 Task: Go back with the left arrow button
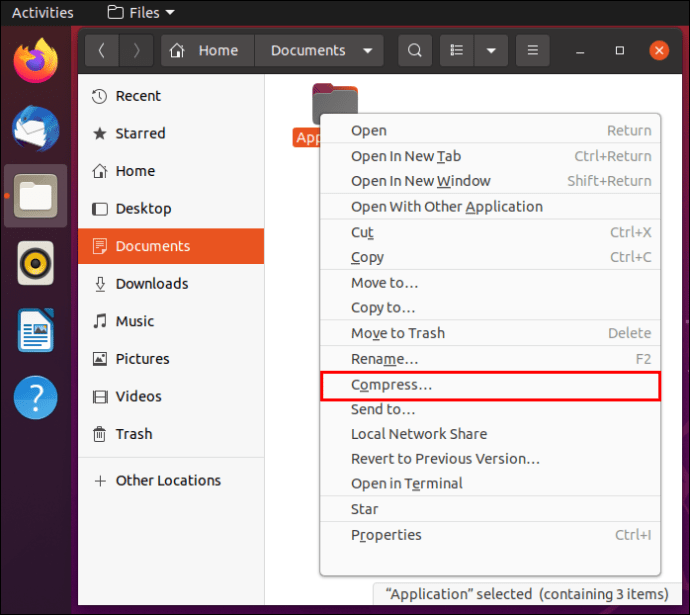click(102, 51)
